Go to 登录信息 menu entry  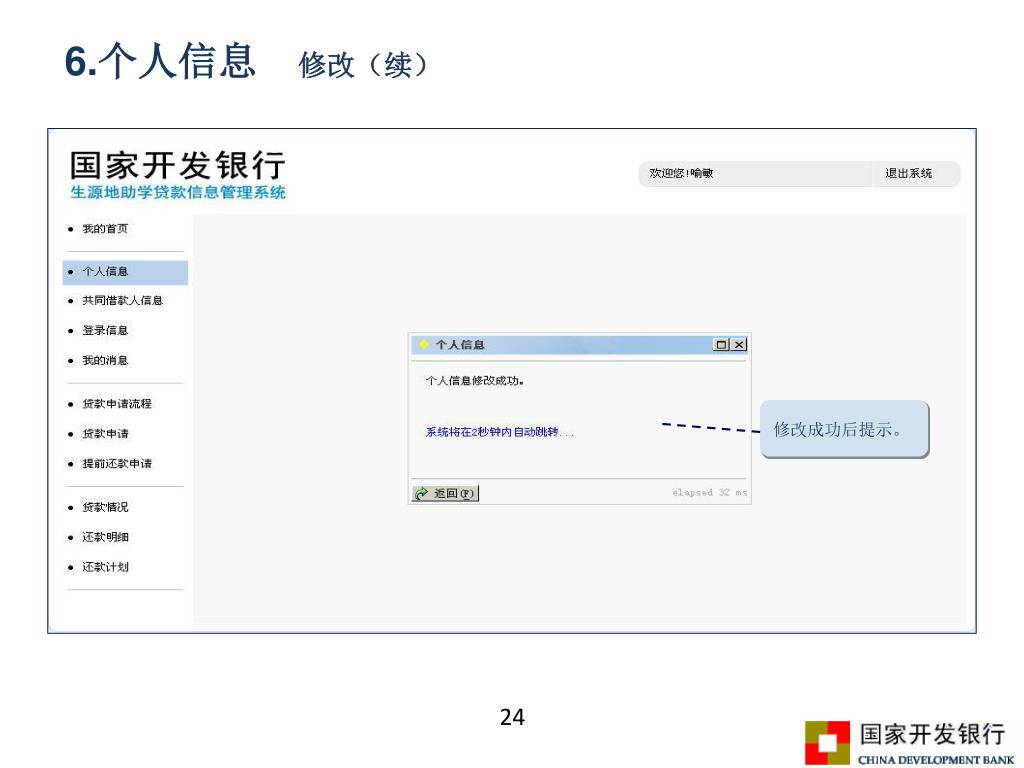click(x=105, y=330)
